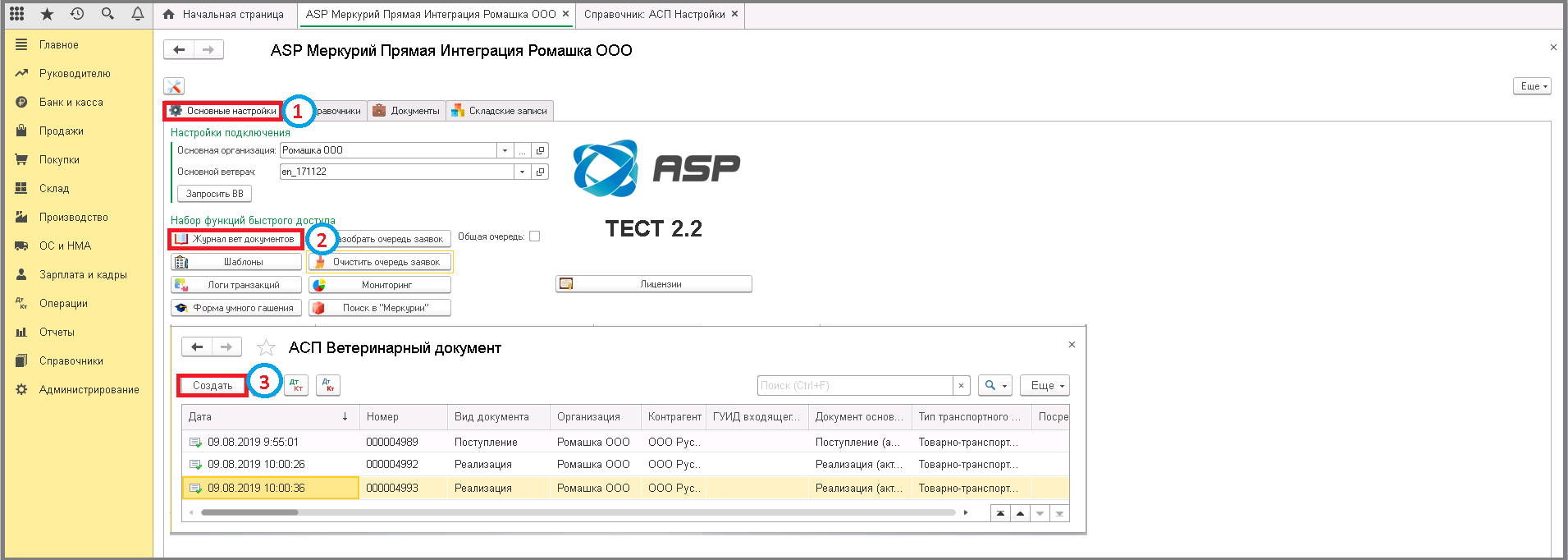Open Справочники in the left sidebar
This screenshot has height=560, width=1568.
point(71,361)
